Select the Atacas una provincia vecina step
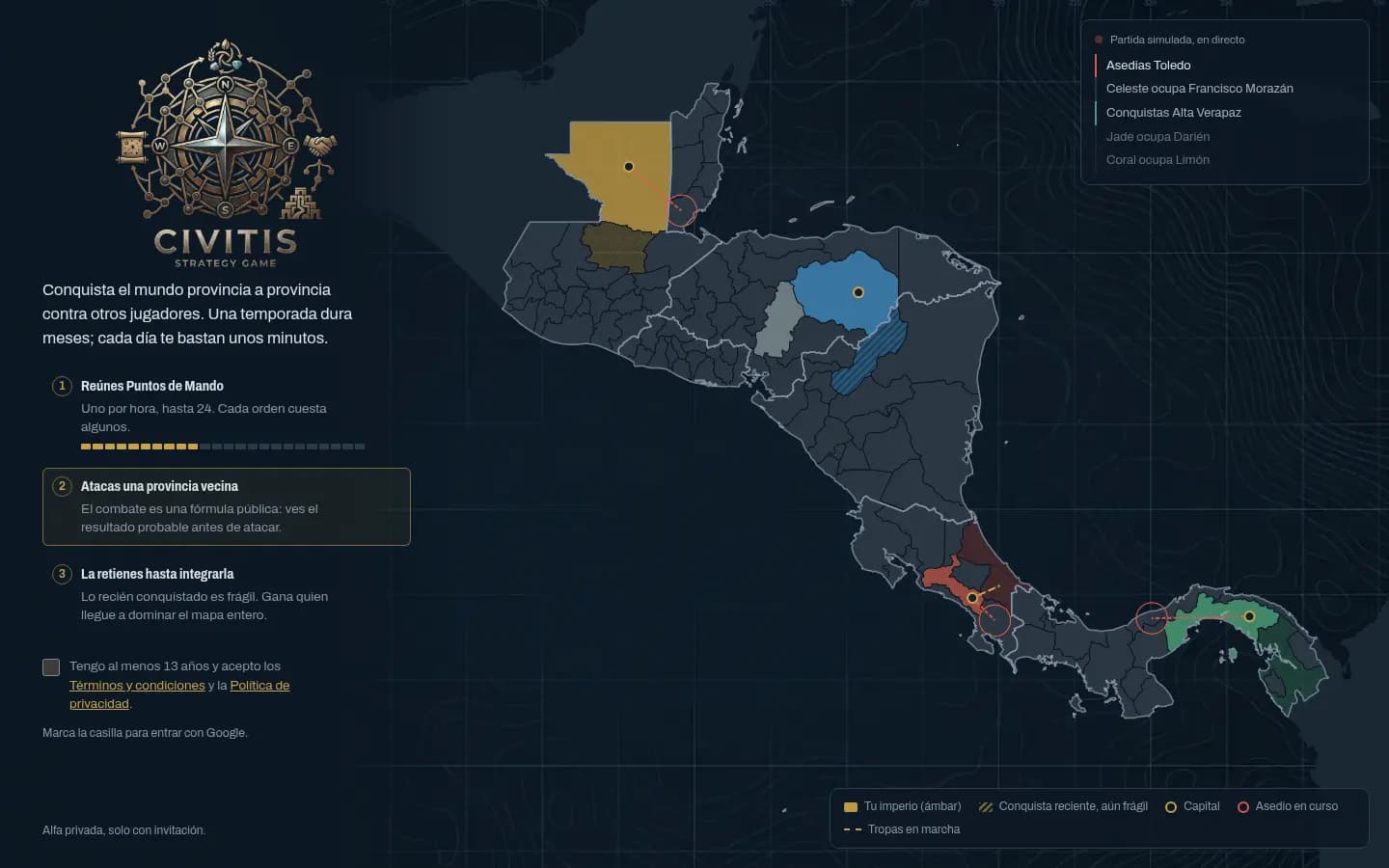This screenshot has width=1389, height=868. [227, 506]
